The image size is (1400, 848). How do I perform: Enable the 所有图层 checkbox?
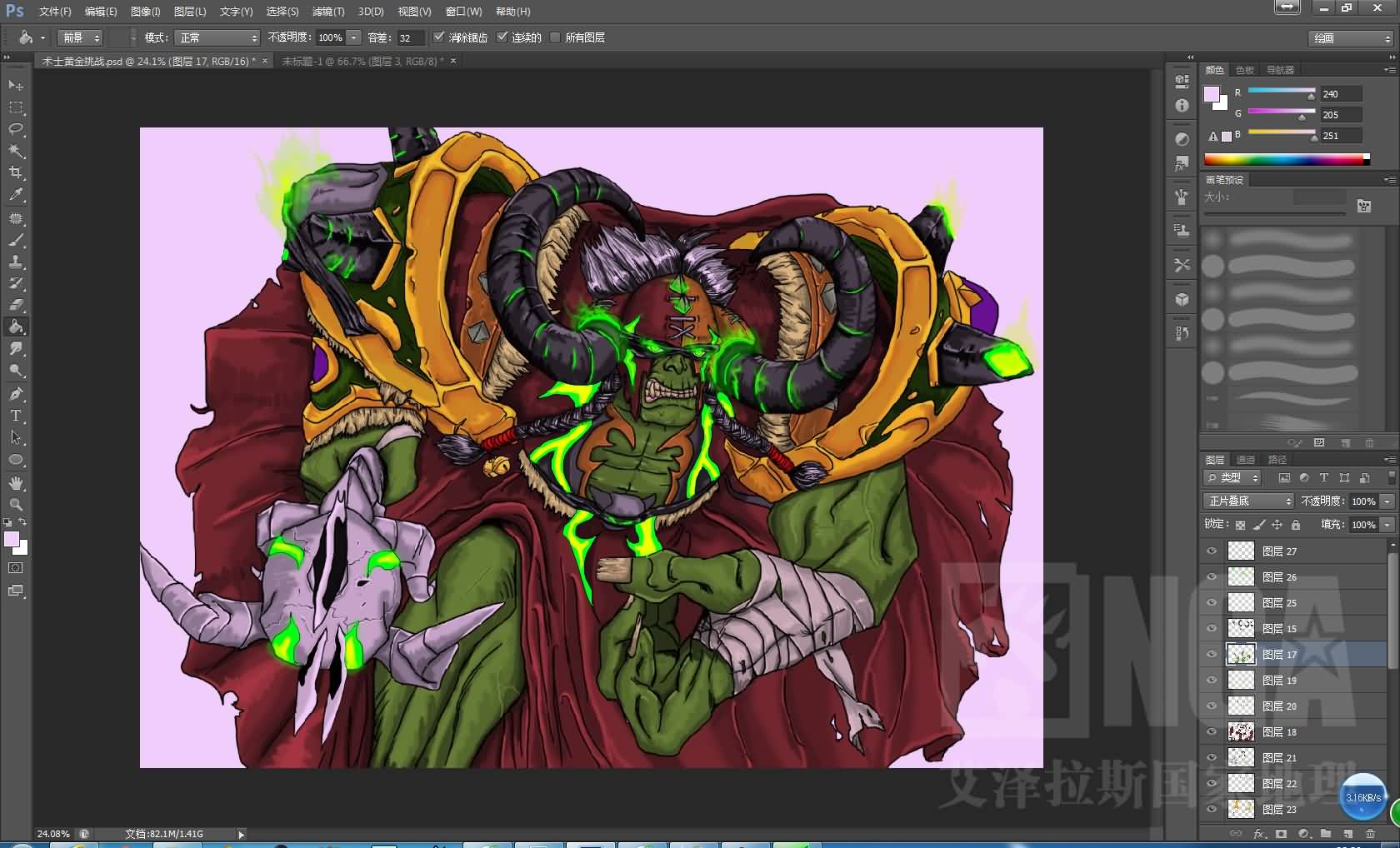(556, 37)
